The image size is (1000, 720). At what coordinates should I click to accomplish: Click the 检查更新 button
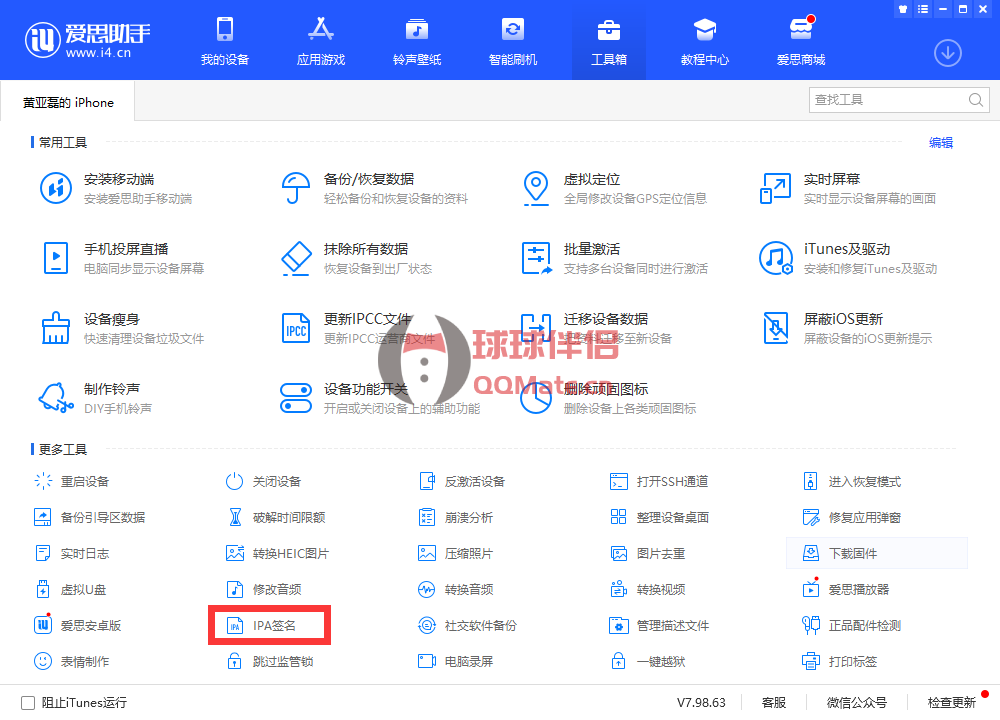coord(951,702)
